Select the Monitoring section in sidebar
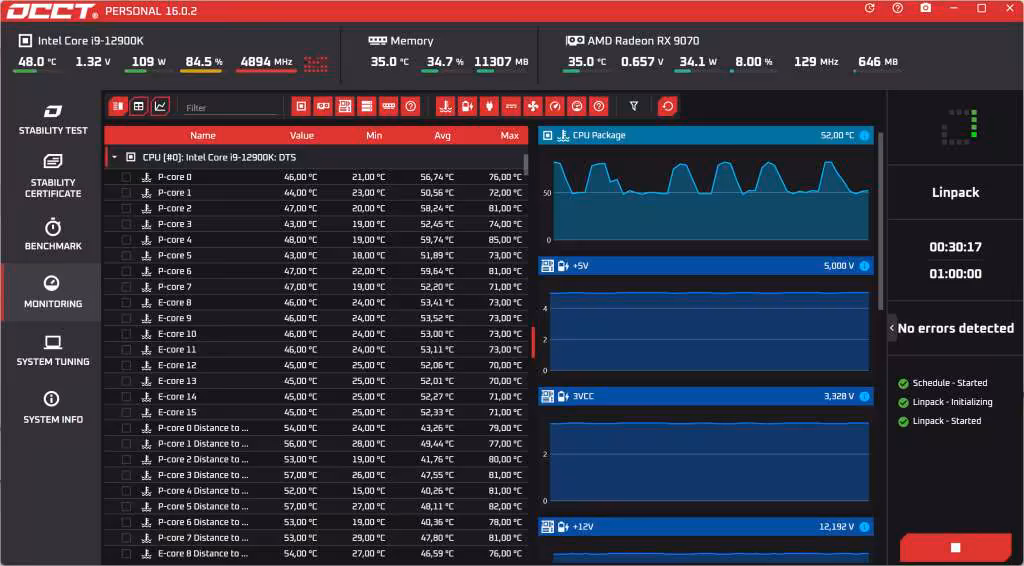1024x566 pixels. (52, 292)
